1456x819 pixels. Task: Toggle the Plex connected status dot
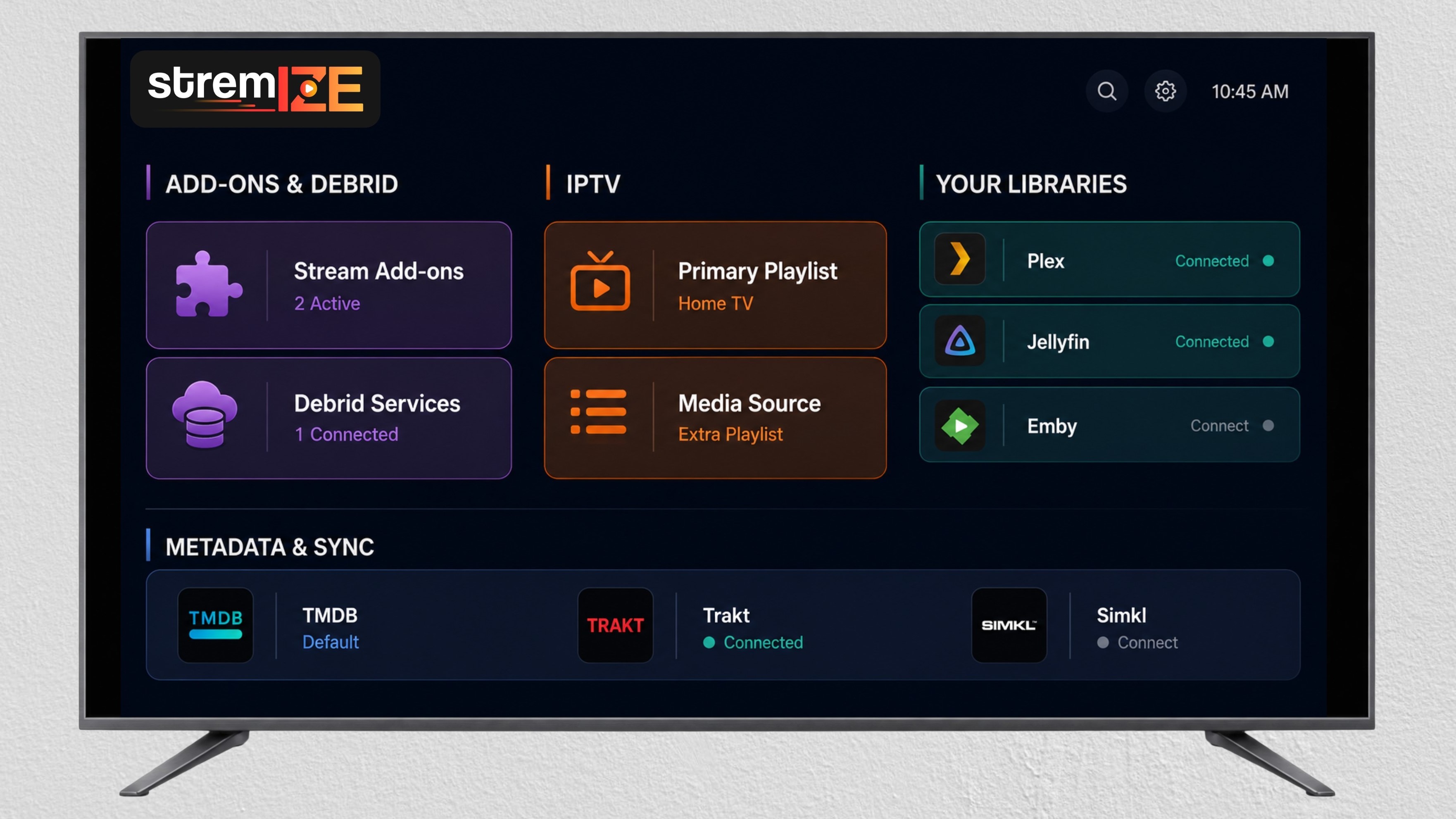[1268, 261]
